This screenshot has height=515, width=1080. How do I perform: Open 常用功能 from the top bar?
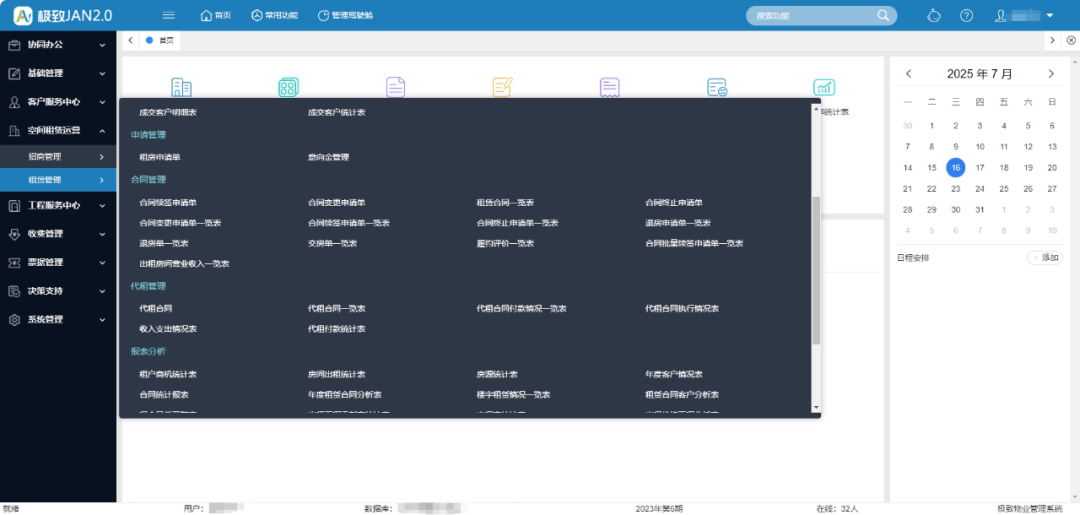tap(273, 15)
